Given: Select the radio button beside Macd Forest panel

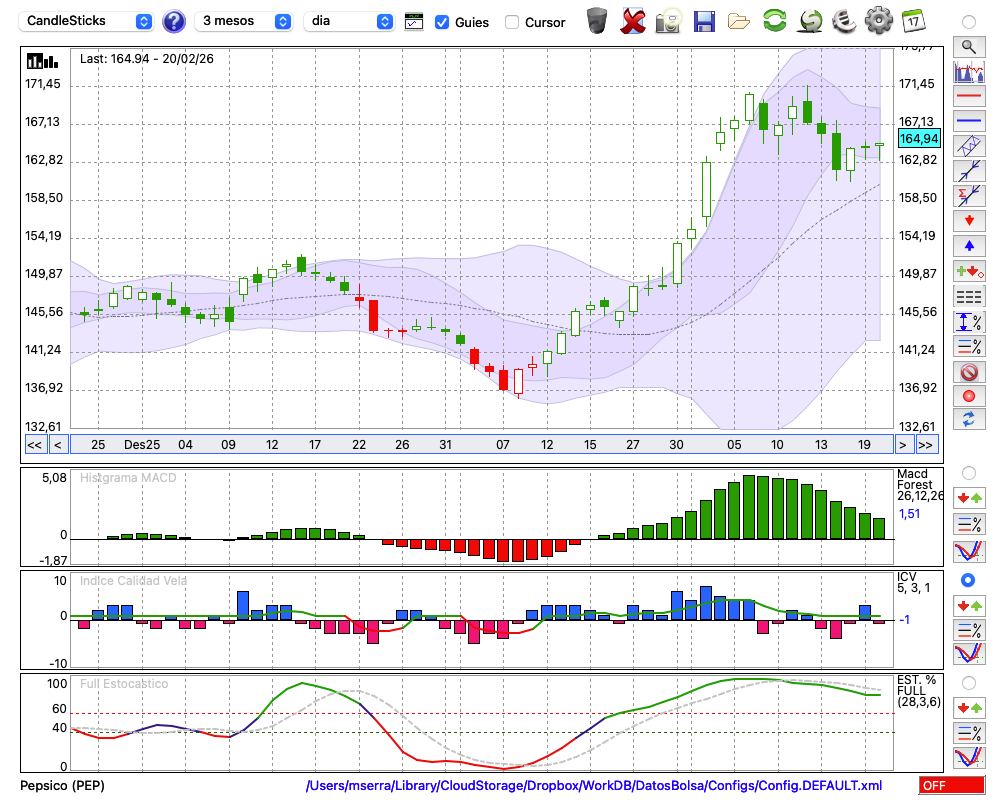Looking at the screenshot, I should pos(967,472).
